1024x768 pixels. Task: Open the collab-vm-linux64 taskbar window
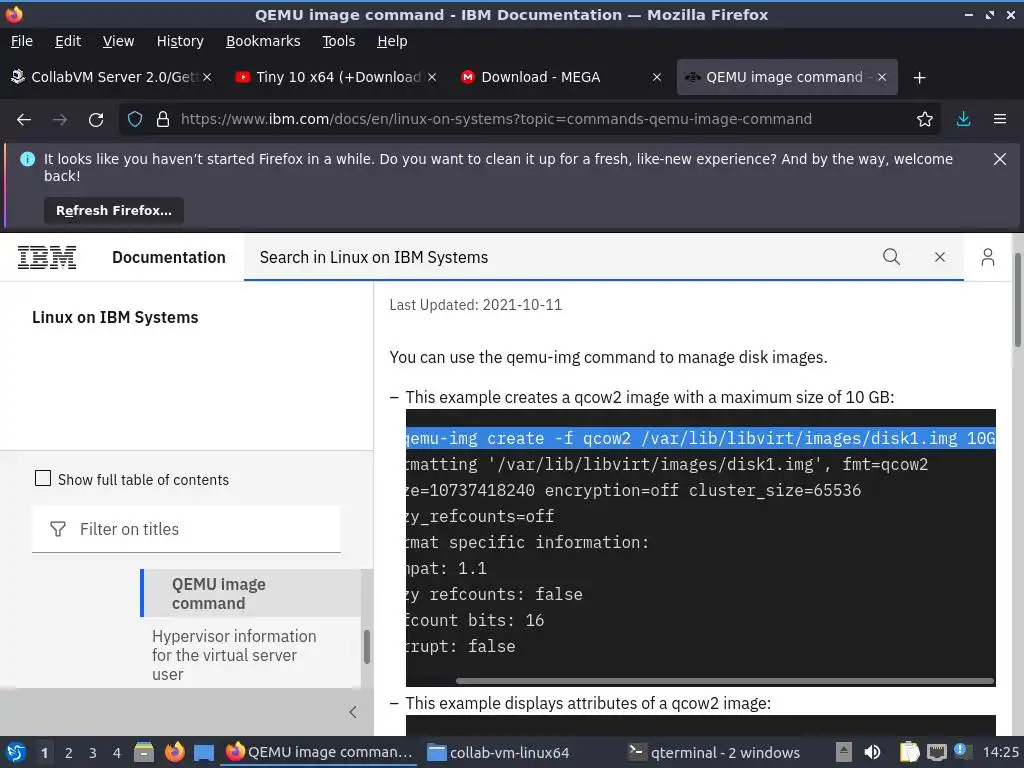498,752
